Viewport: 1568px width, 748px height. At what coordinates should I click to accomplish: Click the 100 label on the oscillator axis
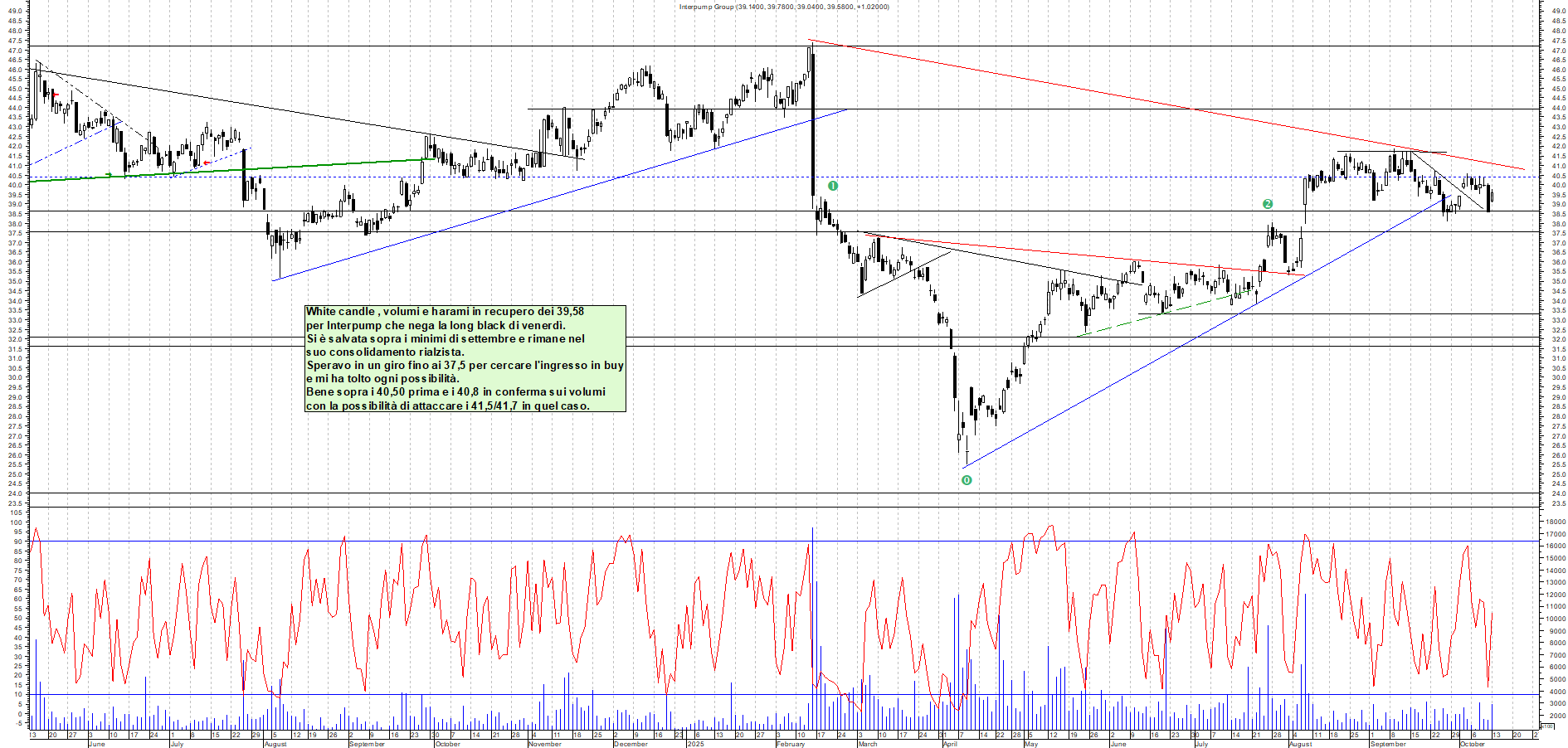click(x=16, y=512)
